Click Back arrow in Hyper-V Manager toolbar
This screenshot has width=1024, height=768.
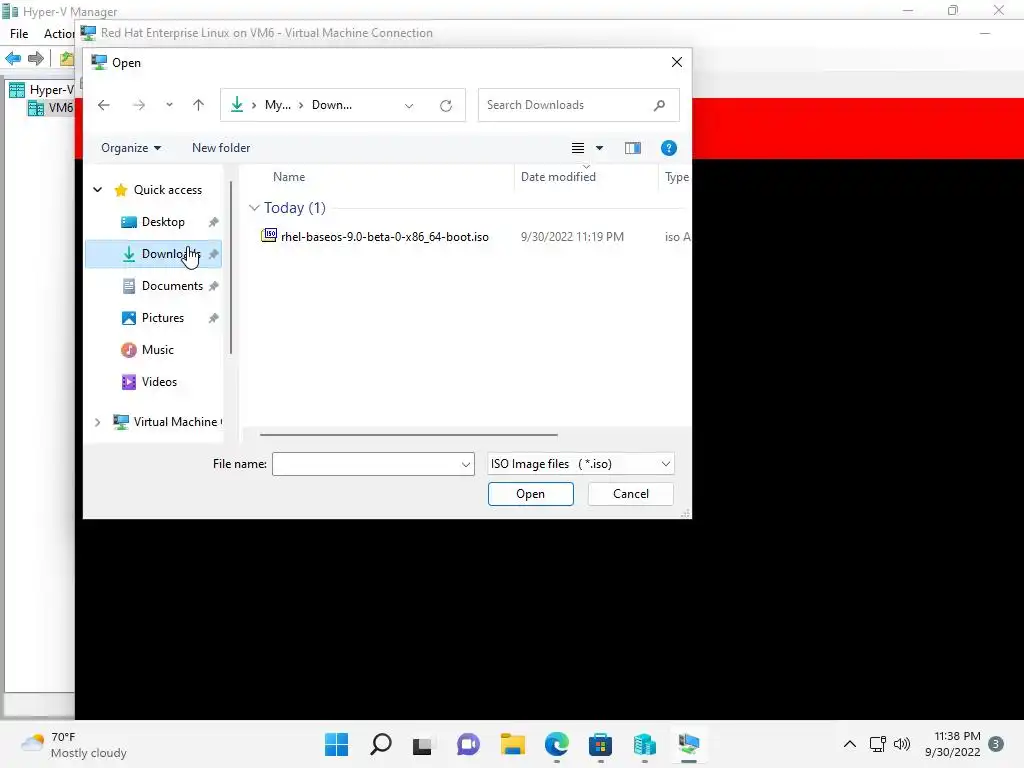tap(13, 59)
